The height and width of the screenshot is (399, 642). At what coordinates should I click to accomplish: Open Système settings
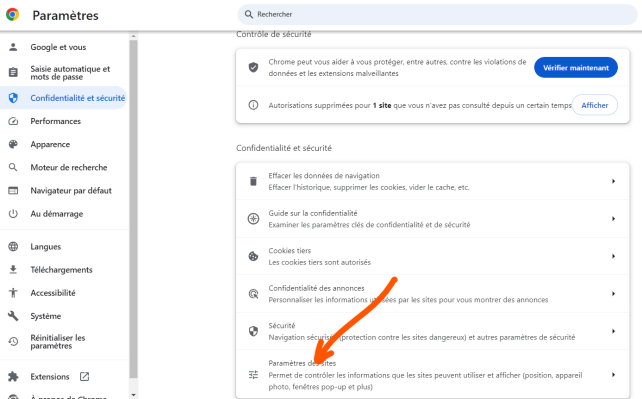click(45, 316)
